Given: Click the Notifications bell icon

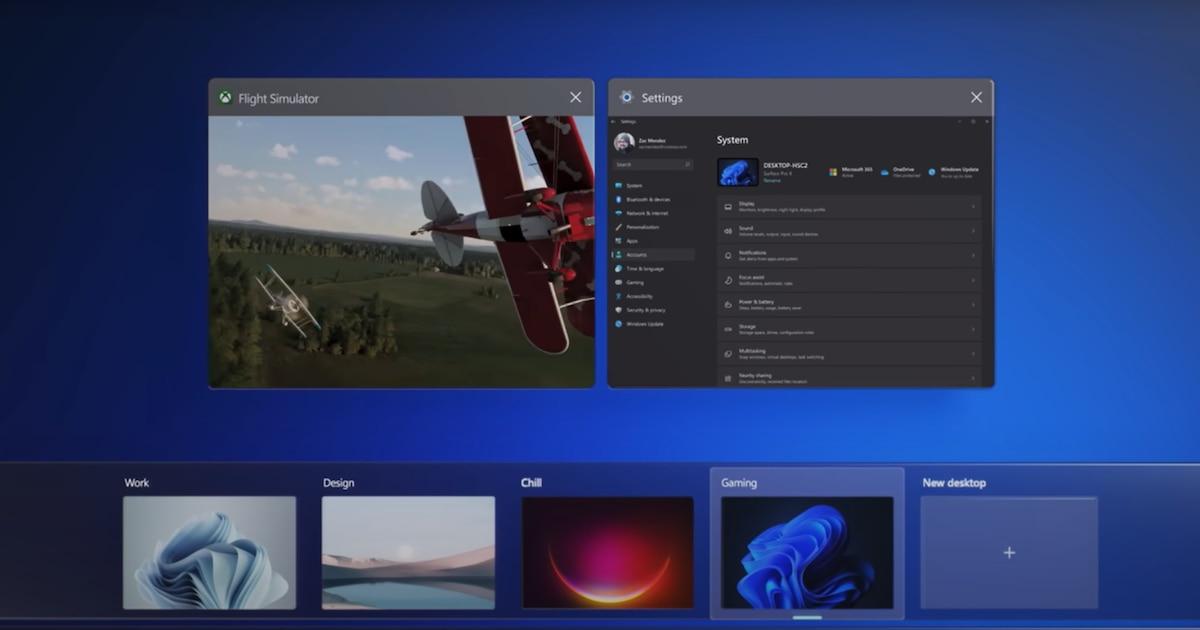Looking at the screenshot, I should pyautogui.click(x=726, y=254).
